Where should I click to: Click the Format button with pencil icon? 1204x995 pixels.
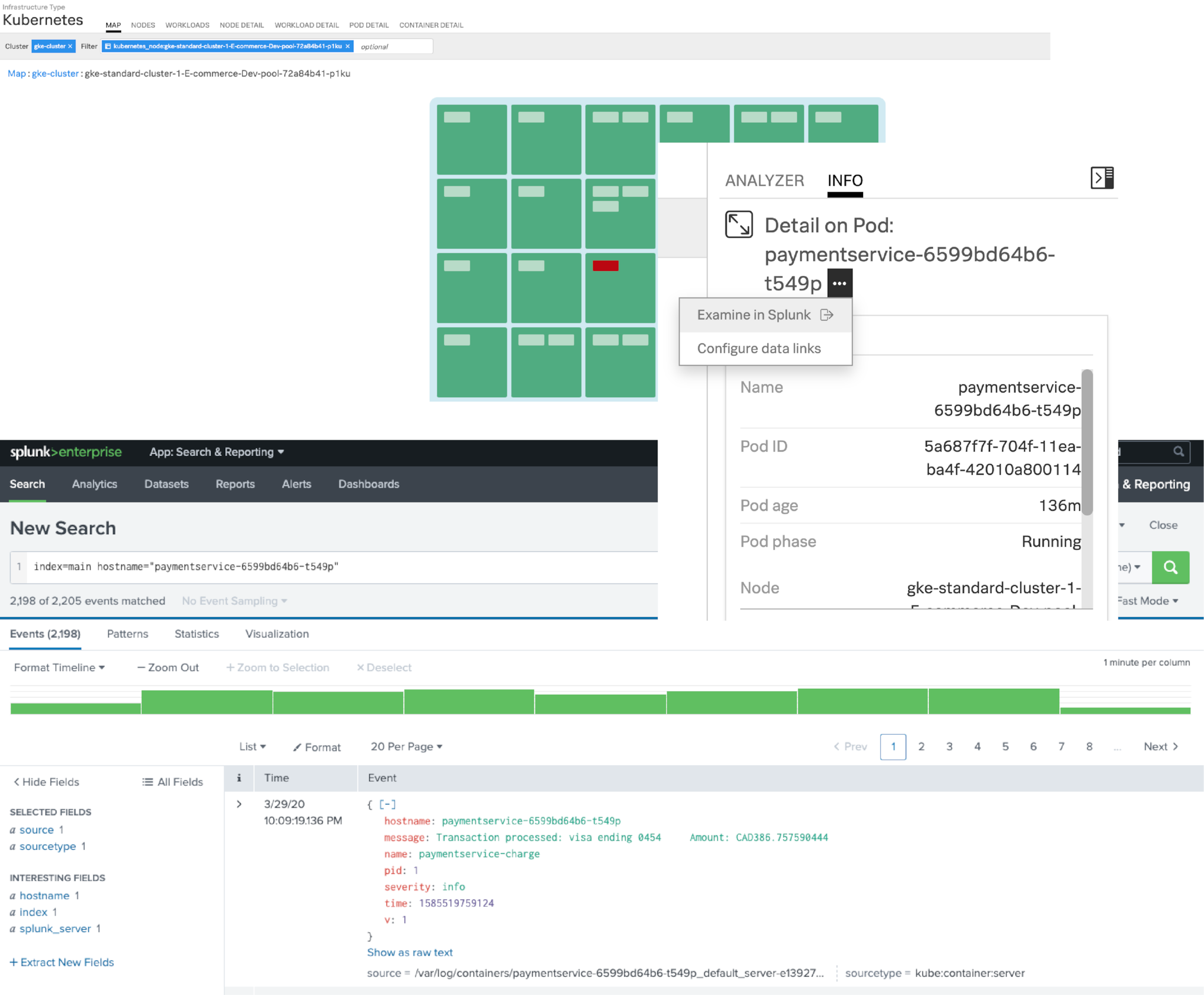[317, 747]
